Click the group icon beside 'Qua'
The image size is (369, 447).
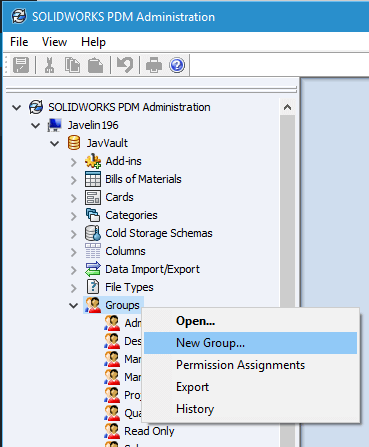coord(112,413)
